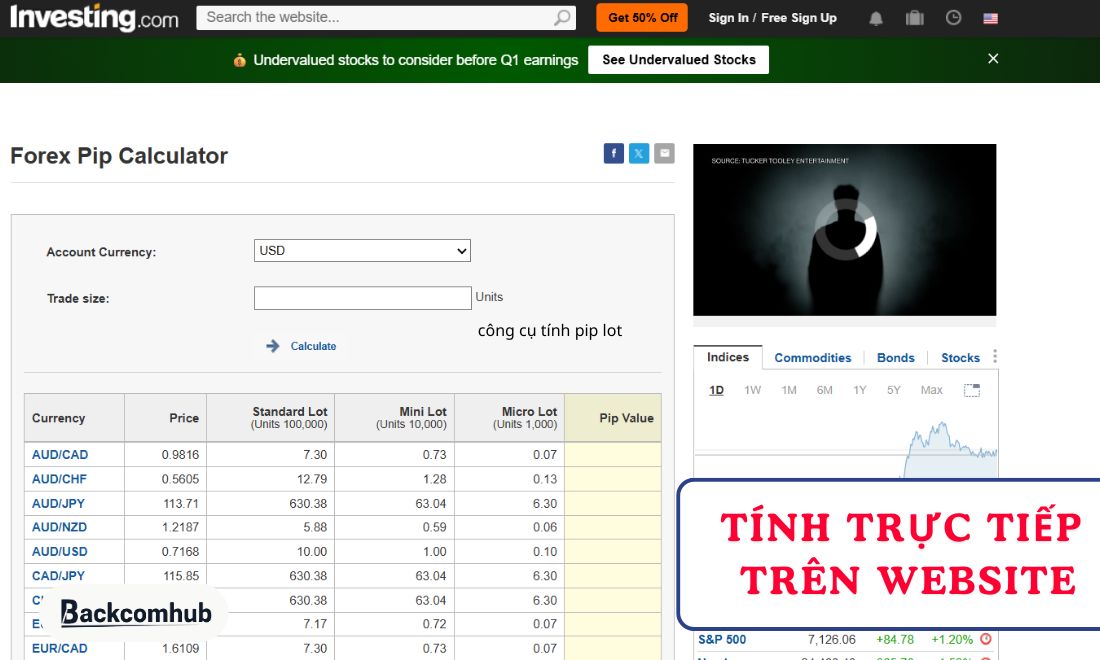The image size is (1100, 660).
Task: Click the video ad thumbnail
Action: tap(845, 229)
